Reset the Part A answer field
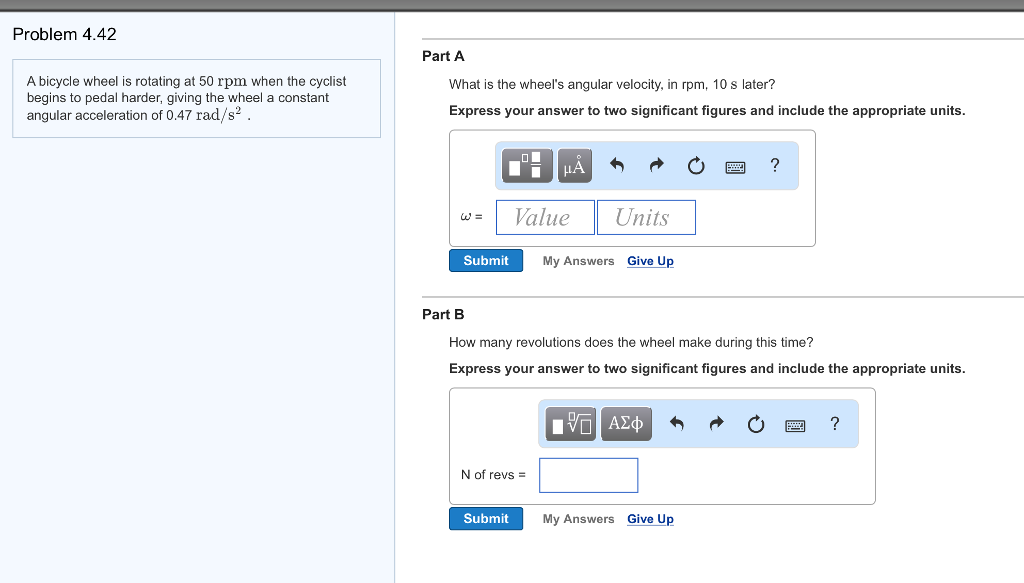Viewport: 1024px width, 583px height. point(696,166)
